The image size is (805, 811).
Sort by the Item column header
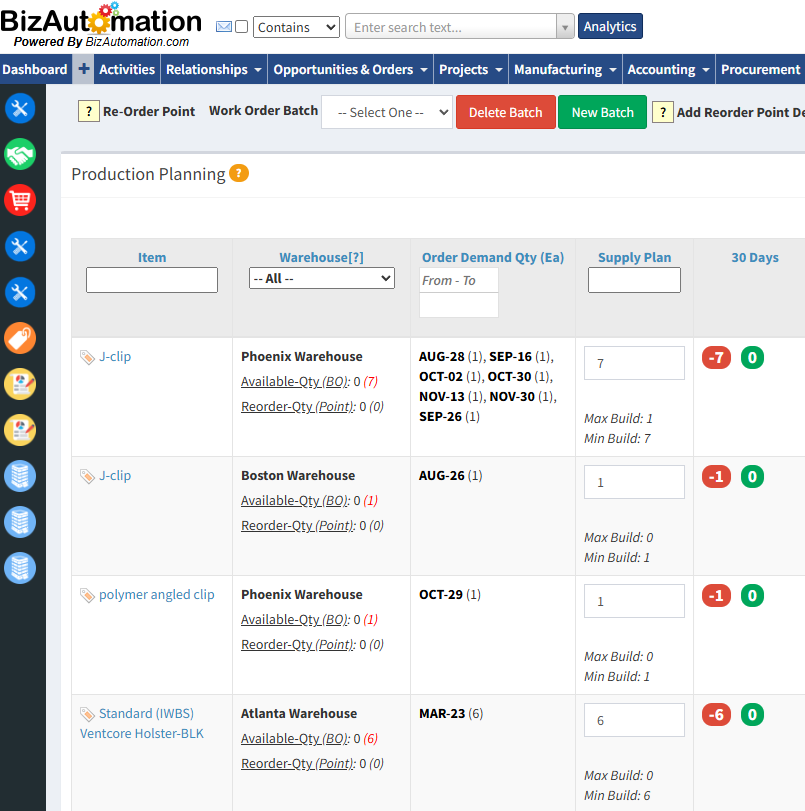pos(152,258)
